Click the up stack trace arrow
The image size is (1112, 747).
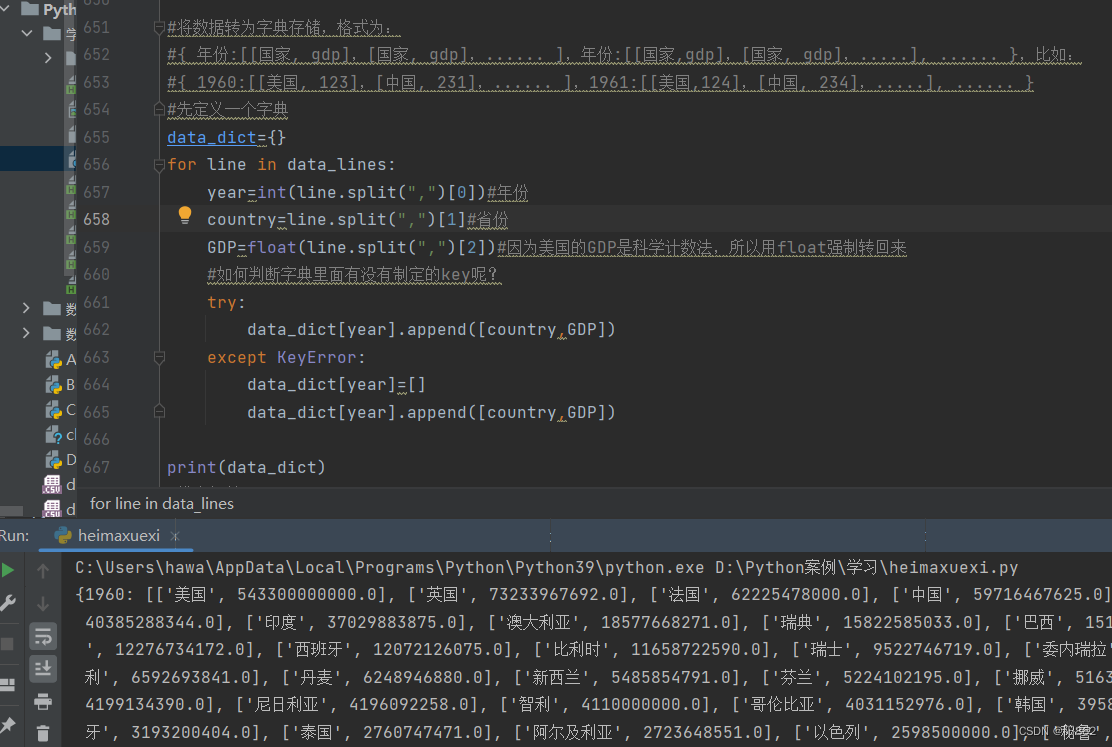43,570
